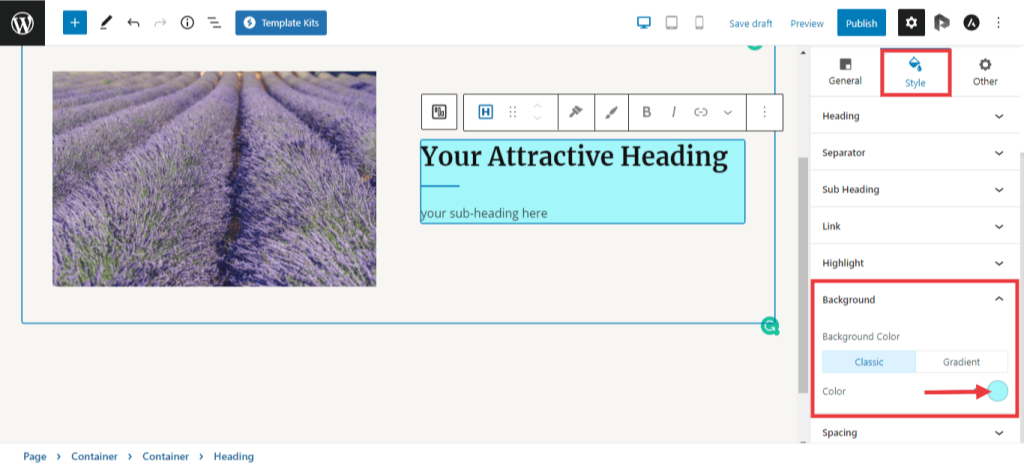
Task: Click the Save draft link
Action: tap(751, 23)
